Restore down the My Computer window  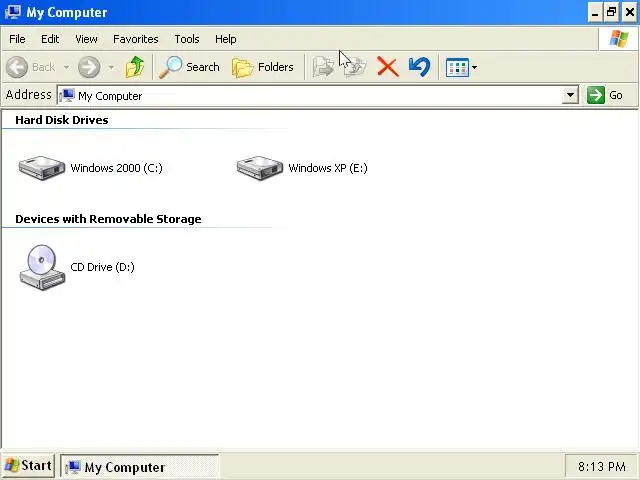coord(611,13)
